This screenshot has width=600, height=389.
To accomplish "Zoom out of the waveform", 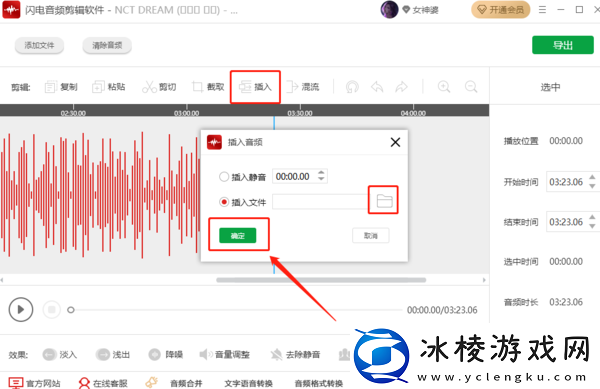I will [x=471, y=87].
